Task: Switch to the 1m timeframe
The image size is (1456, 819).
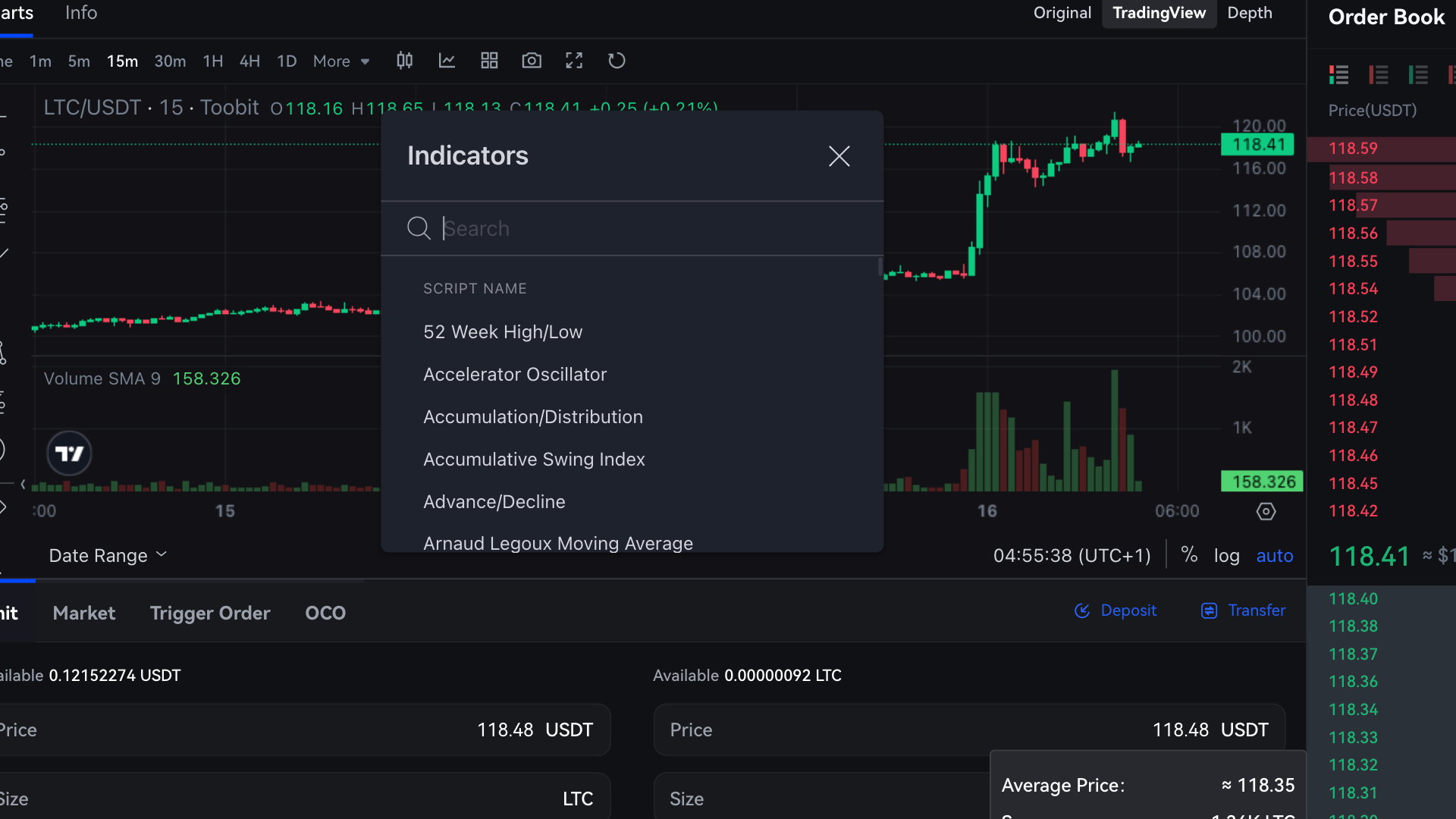Action: tap(40, 61)
